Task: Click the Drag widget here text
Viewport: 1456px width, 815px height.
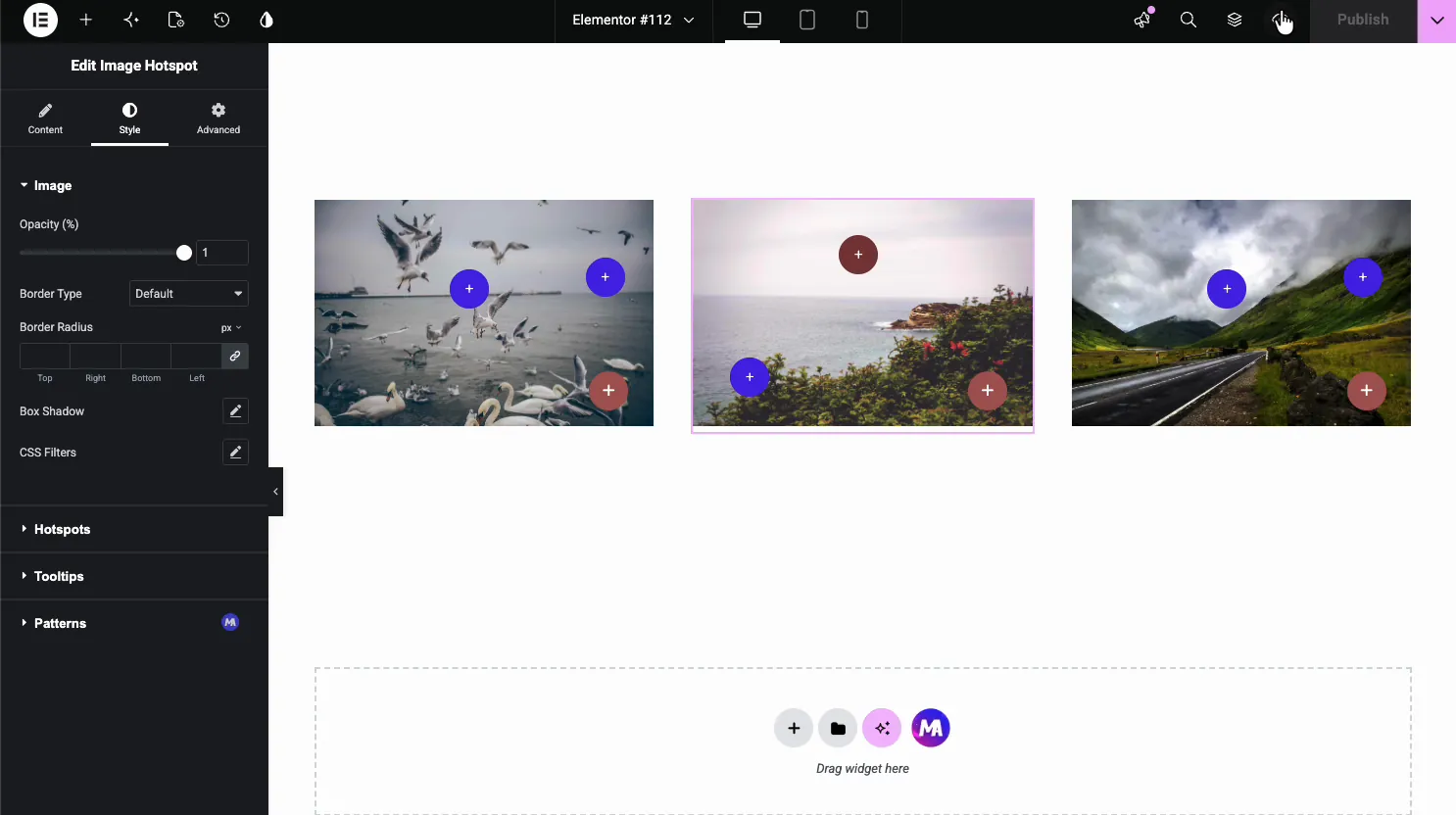Action: (862, 769)
